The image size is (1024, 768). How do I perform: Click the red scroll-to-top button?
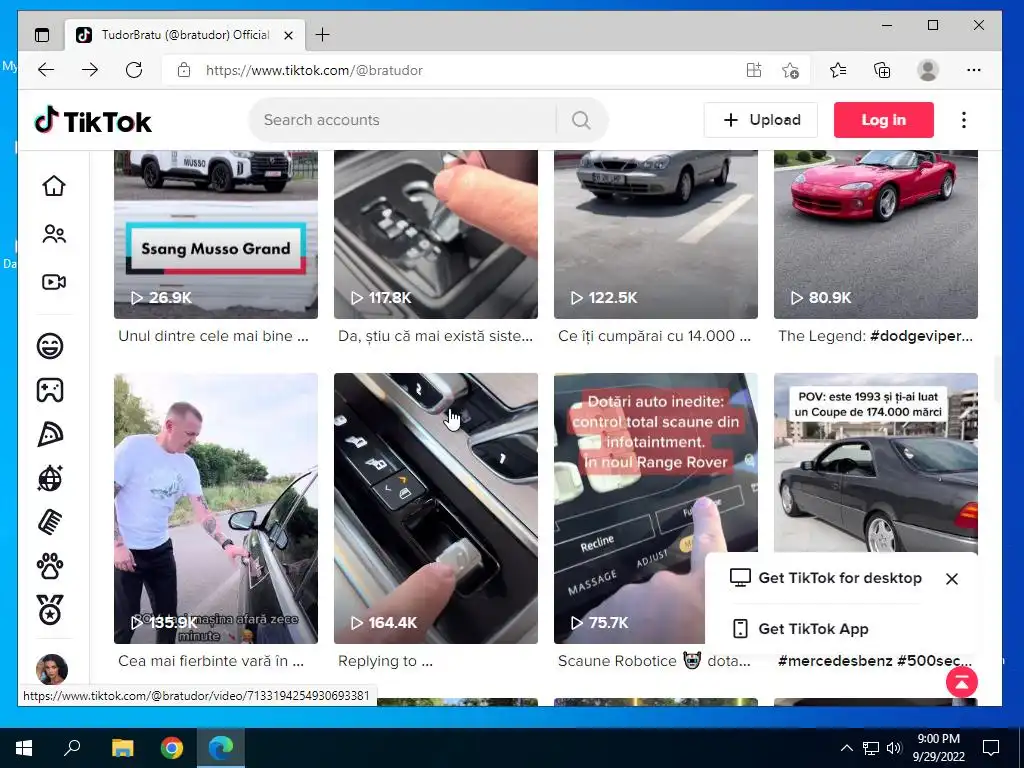coord(962,682)
